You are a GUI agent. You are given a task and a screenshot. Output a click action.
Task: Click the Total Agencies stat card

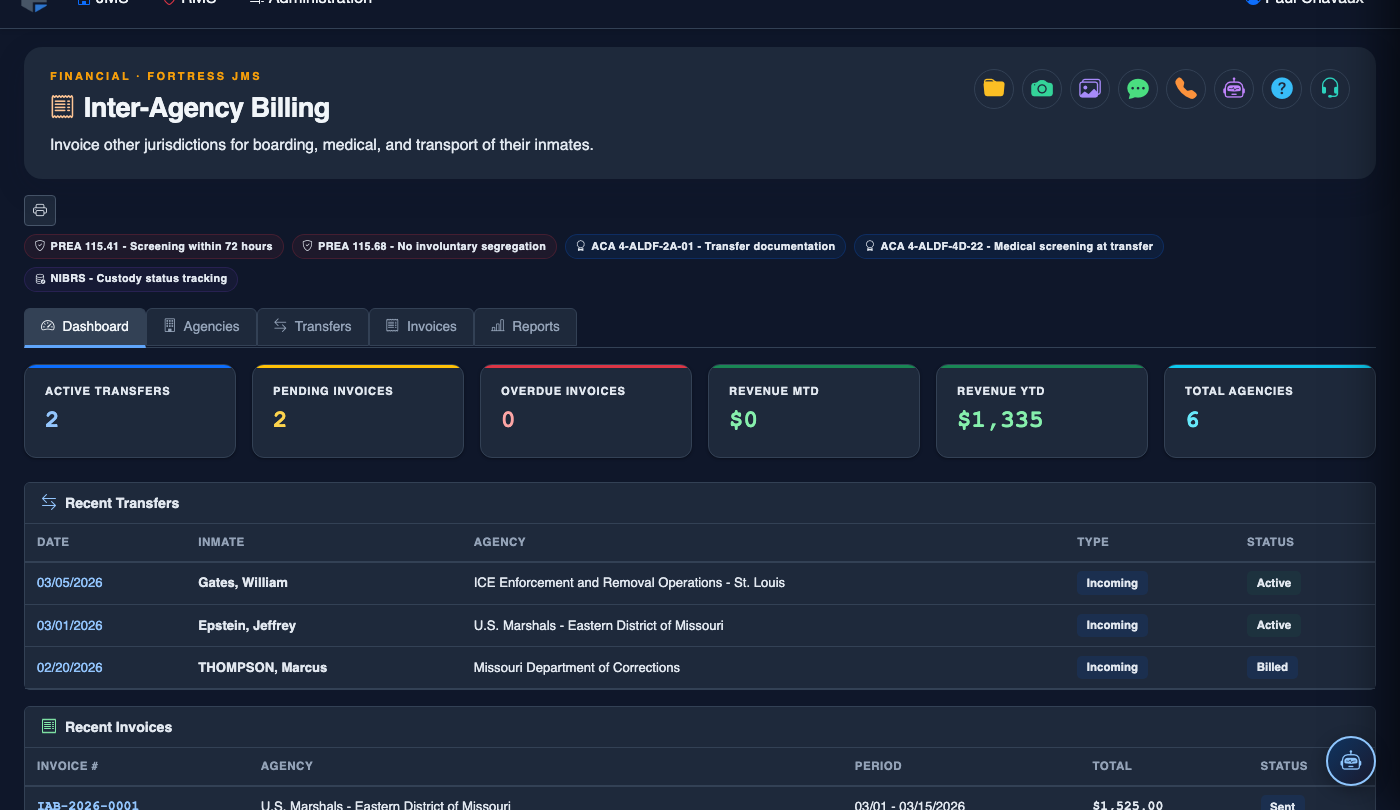pos(1270,411)
